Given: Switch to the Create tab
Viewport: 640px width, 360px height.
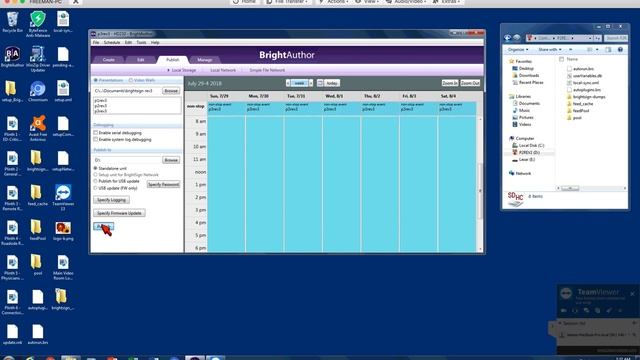Looking at the screenshot, I should (x=109, y=60).
